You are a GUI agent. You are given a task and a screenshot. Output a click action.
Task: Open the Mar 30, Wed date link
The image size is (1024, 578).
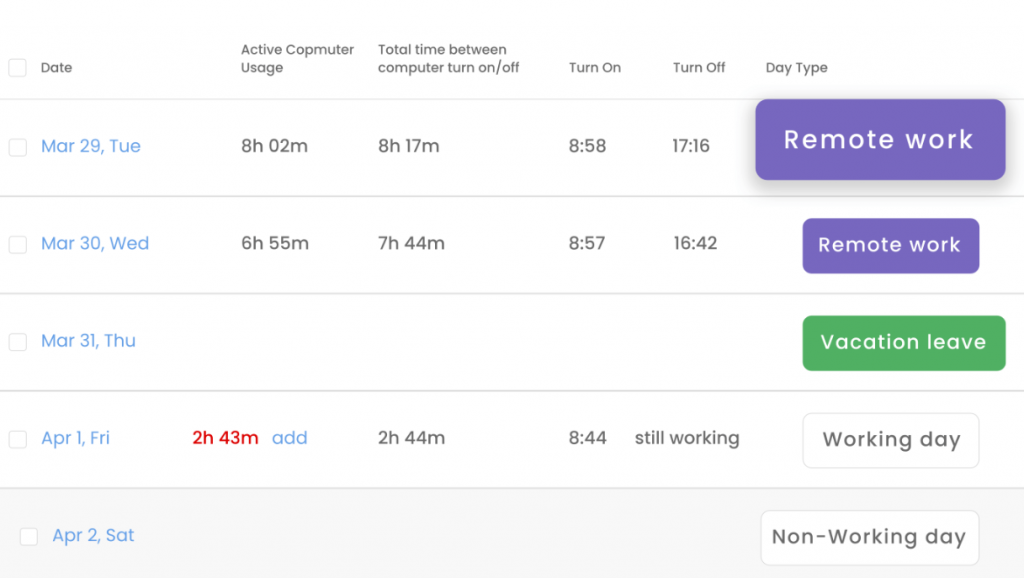[x=95, y=244]
